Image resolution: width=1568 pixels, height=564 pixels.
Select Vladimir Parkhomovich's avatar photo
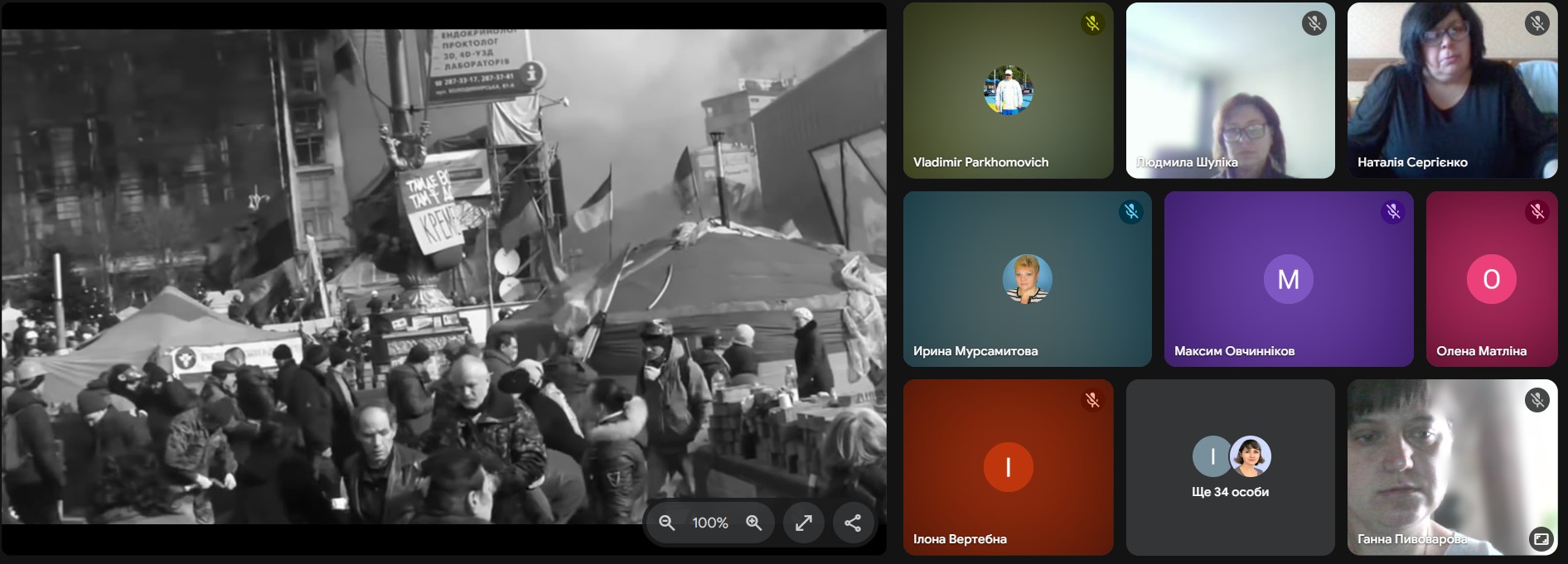1008,90
